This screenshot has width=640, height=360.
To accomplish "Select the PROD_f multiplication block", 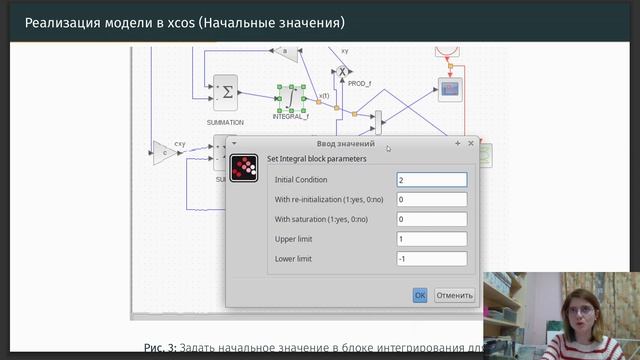I will pyautogui.click(x=342, y=72).
